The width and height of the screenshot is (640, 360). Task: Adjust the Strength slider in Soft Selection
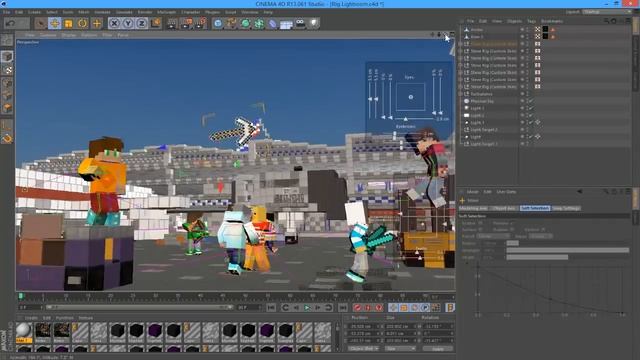coord(568,250)
